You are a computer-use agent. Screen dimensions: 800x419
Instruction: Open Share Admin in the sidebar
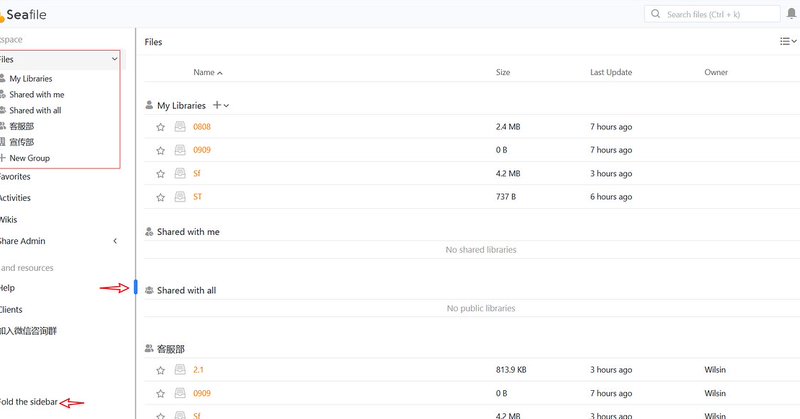pyautogui.click(x=23, y=241)
